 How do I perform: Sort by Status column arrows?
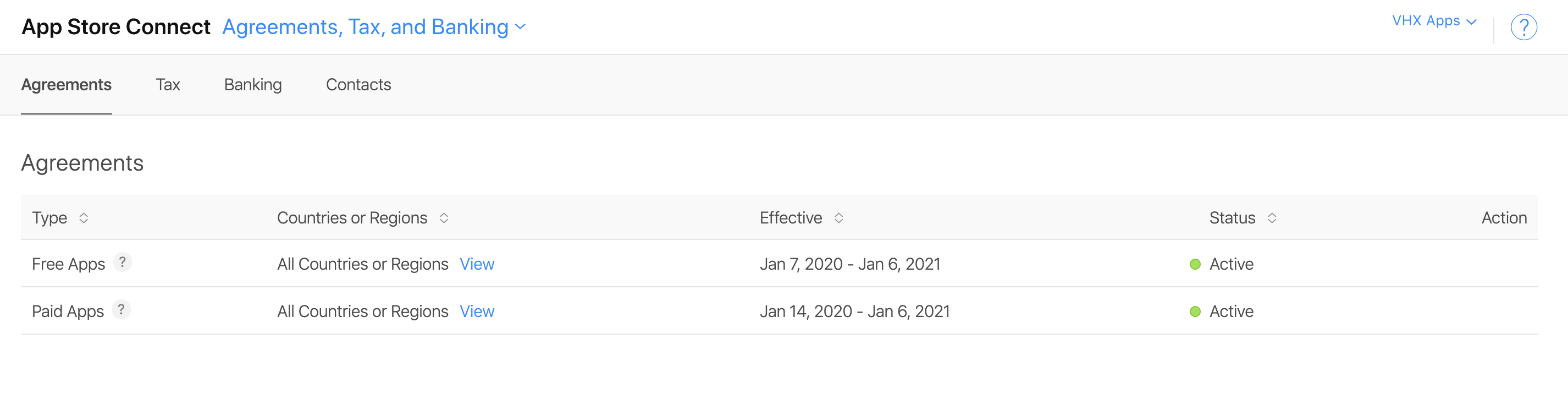(x=1272, y=217)
